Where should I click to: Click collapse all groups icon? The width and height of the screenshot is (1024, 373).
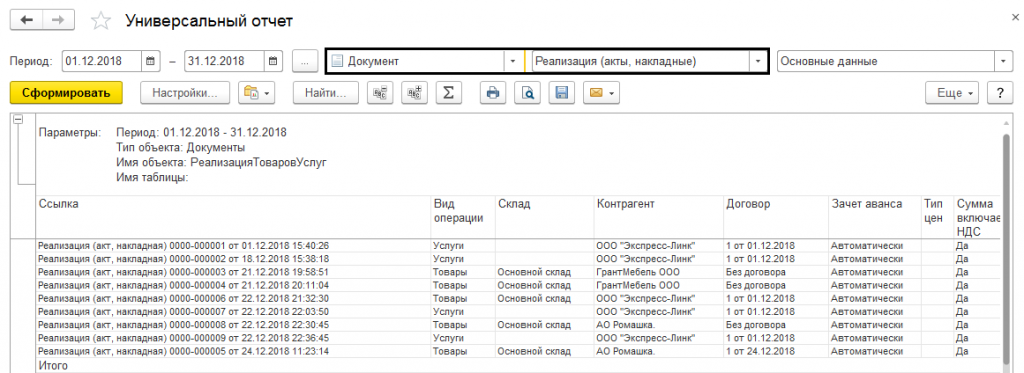pyautogui.click(x=379, y=93)
